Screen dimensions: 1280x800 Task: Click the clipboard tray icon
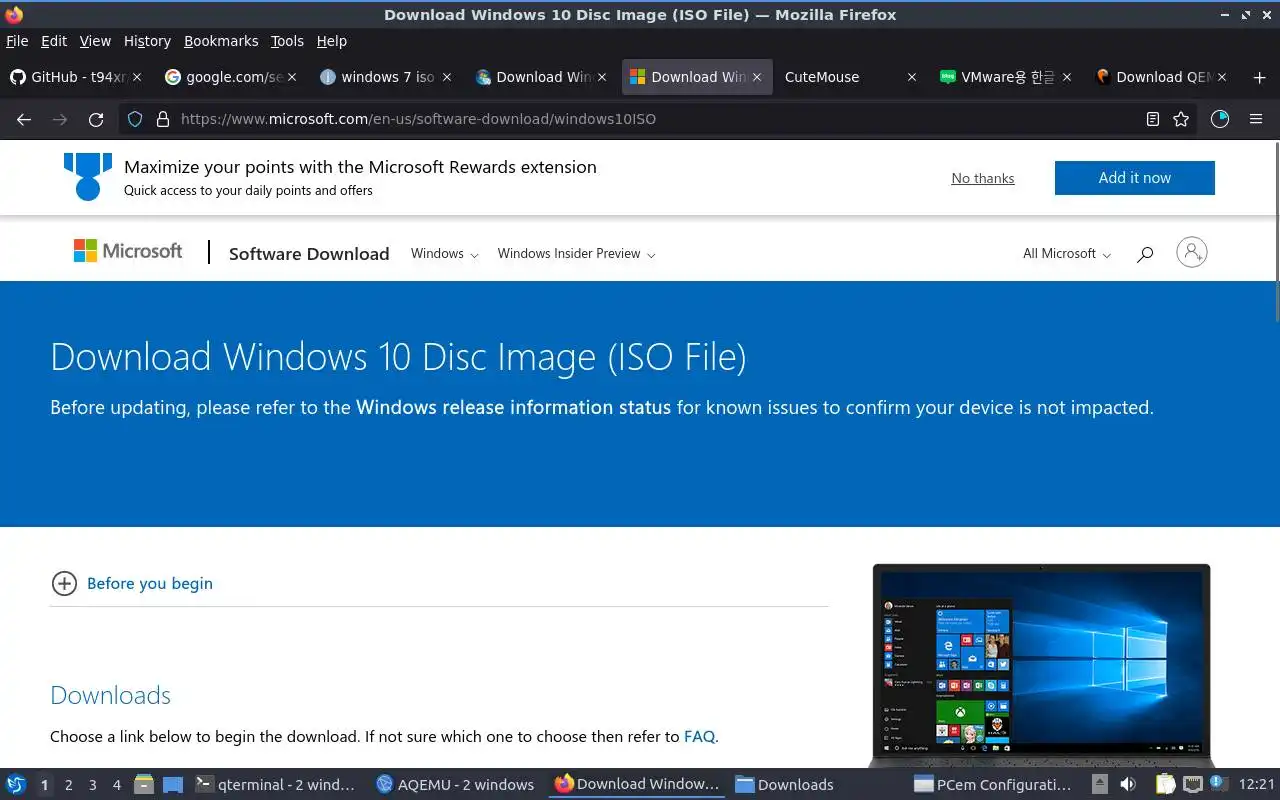tap(1165, 785)
